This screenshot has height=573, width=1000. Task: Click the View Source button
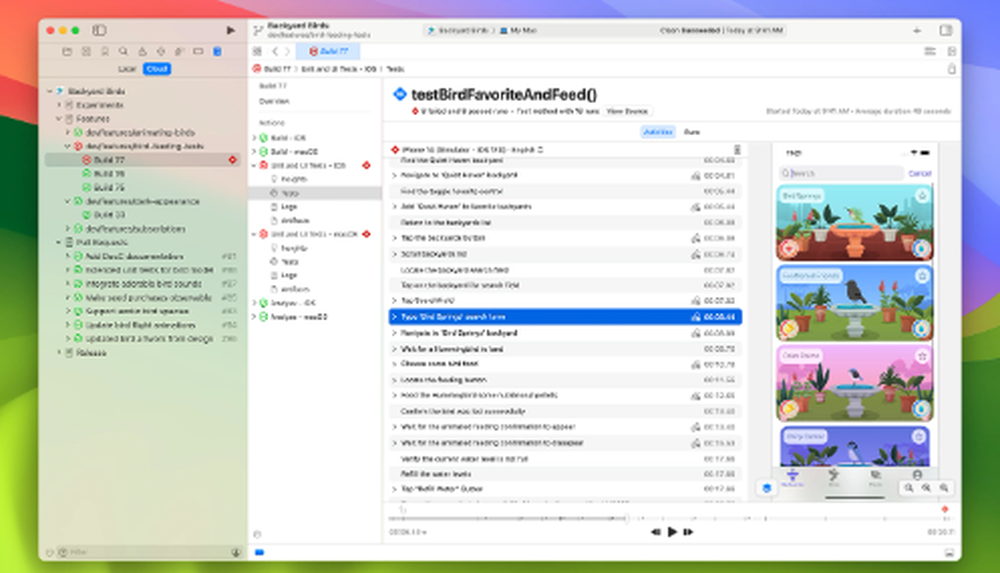[627, 111]
